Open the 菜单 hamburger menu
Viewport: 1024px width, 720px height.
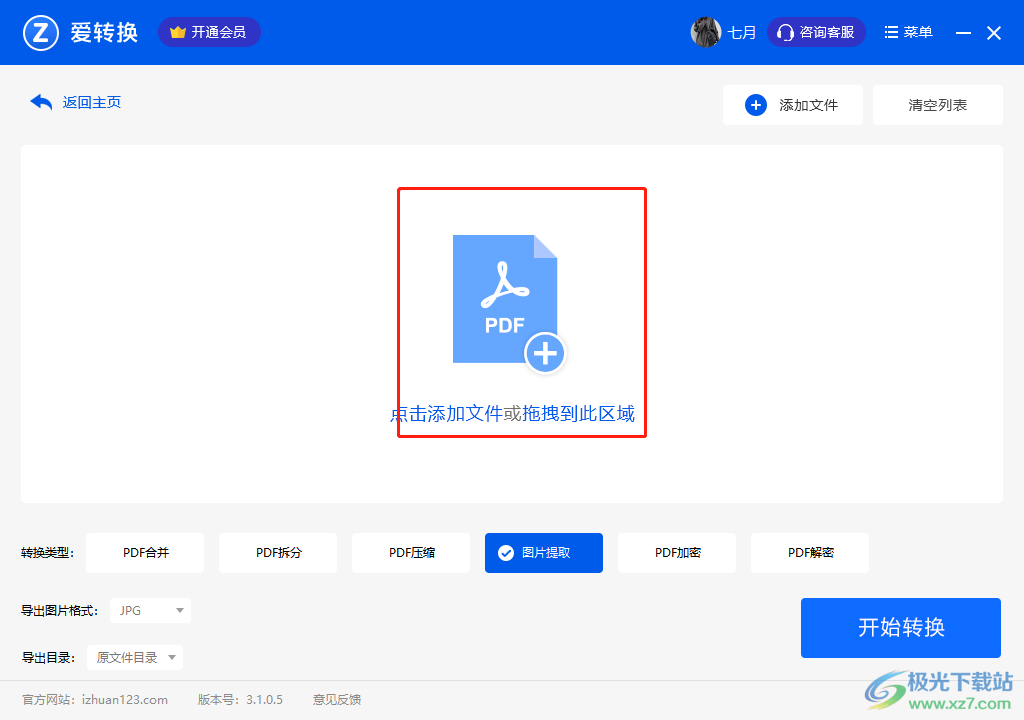click(908, 32)
